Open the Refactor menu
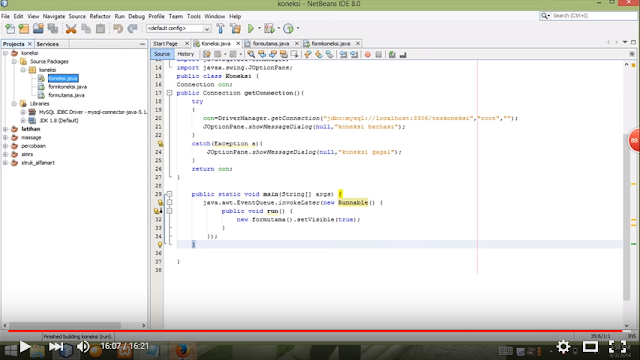This screenshot has width=640, height=360. tap(100, 16)
